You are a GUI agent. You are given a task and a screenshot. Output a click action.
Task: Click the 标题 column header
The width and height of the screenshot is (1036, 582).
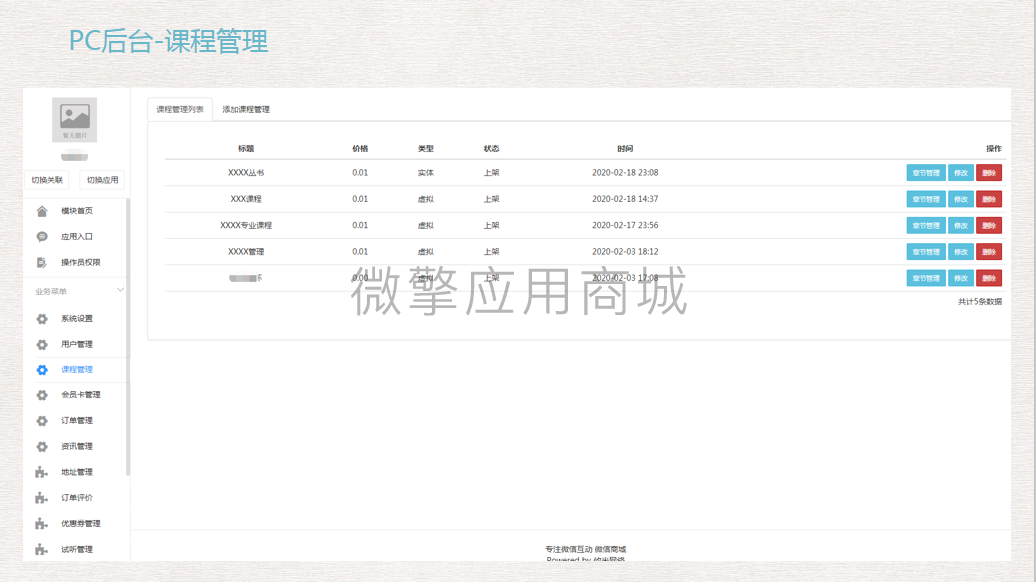[x=246, y=149]
